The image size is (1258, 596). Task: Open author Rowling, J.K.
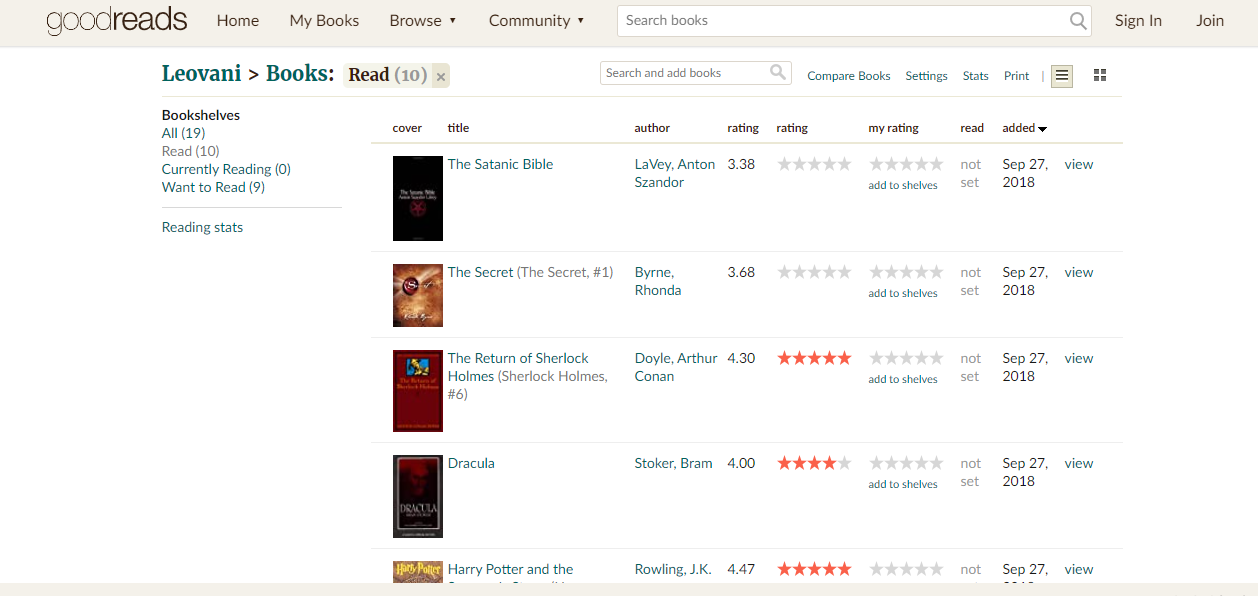click(x=673, y=569)
